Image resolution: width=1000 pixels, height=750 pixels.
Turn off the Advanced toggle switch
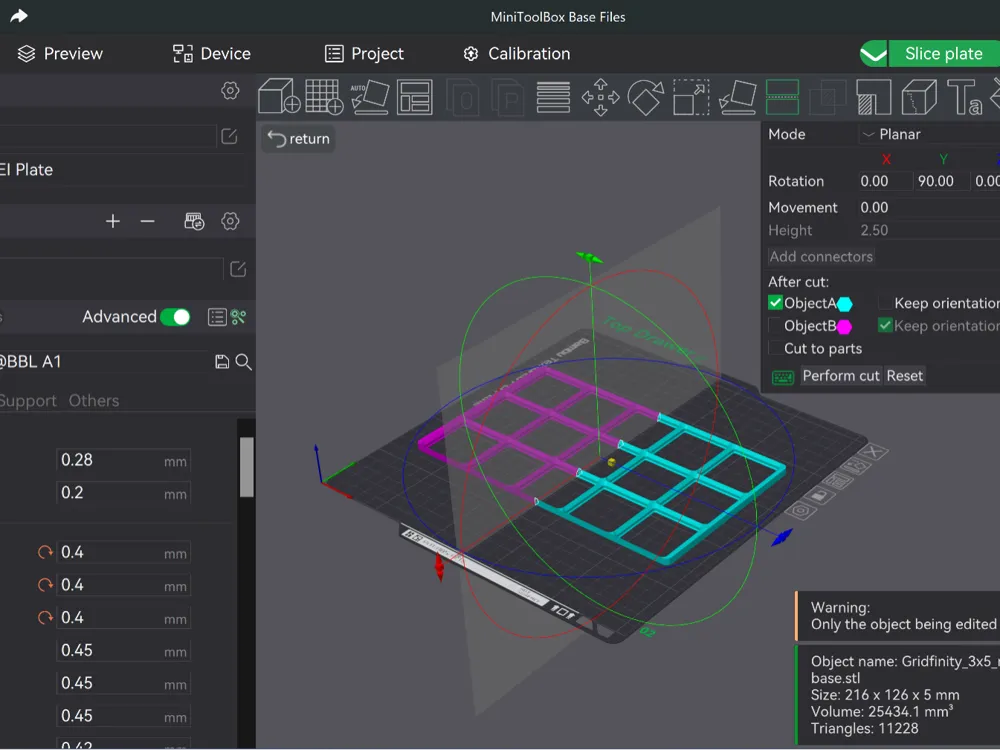[x=175, y=317]
